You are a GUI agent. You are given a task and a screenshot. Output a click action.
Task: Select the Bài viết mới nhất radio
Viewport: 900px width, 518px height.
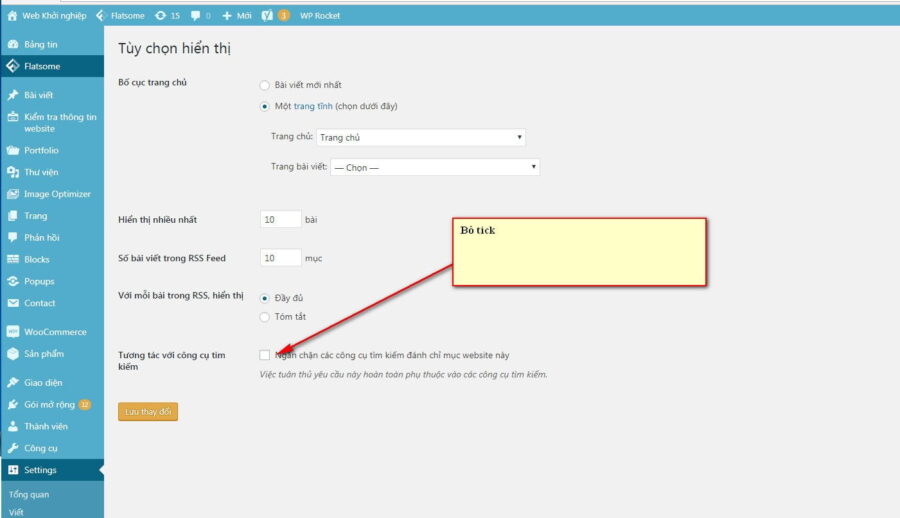tap(264, 85)
